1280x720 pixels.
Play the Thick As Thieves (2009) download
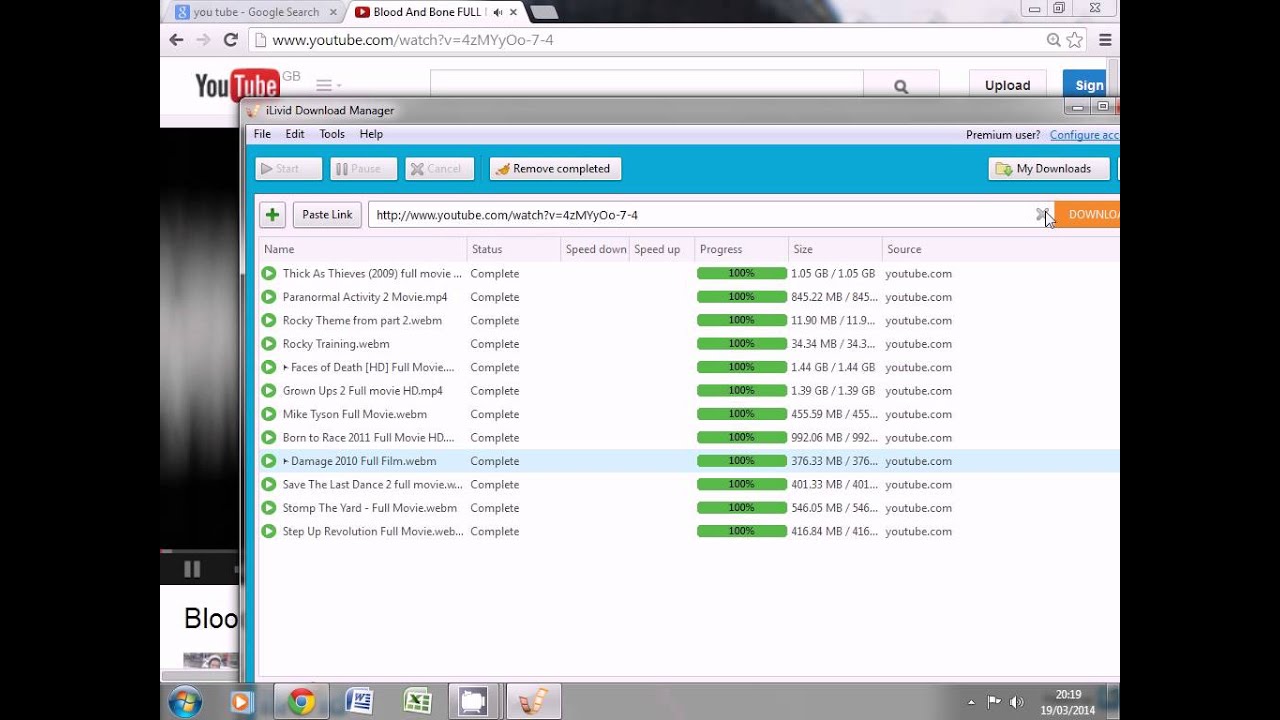269,273
